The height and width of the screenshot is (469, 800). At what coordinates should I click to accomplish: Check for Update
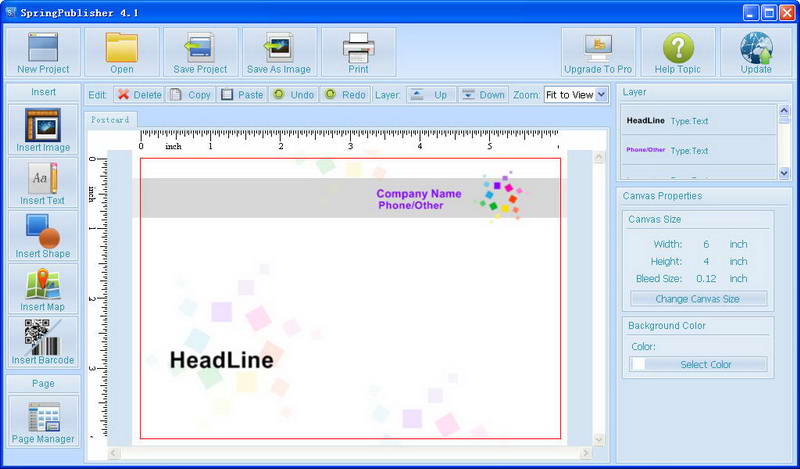(756, 52)
